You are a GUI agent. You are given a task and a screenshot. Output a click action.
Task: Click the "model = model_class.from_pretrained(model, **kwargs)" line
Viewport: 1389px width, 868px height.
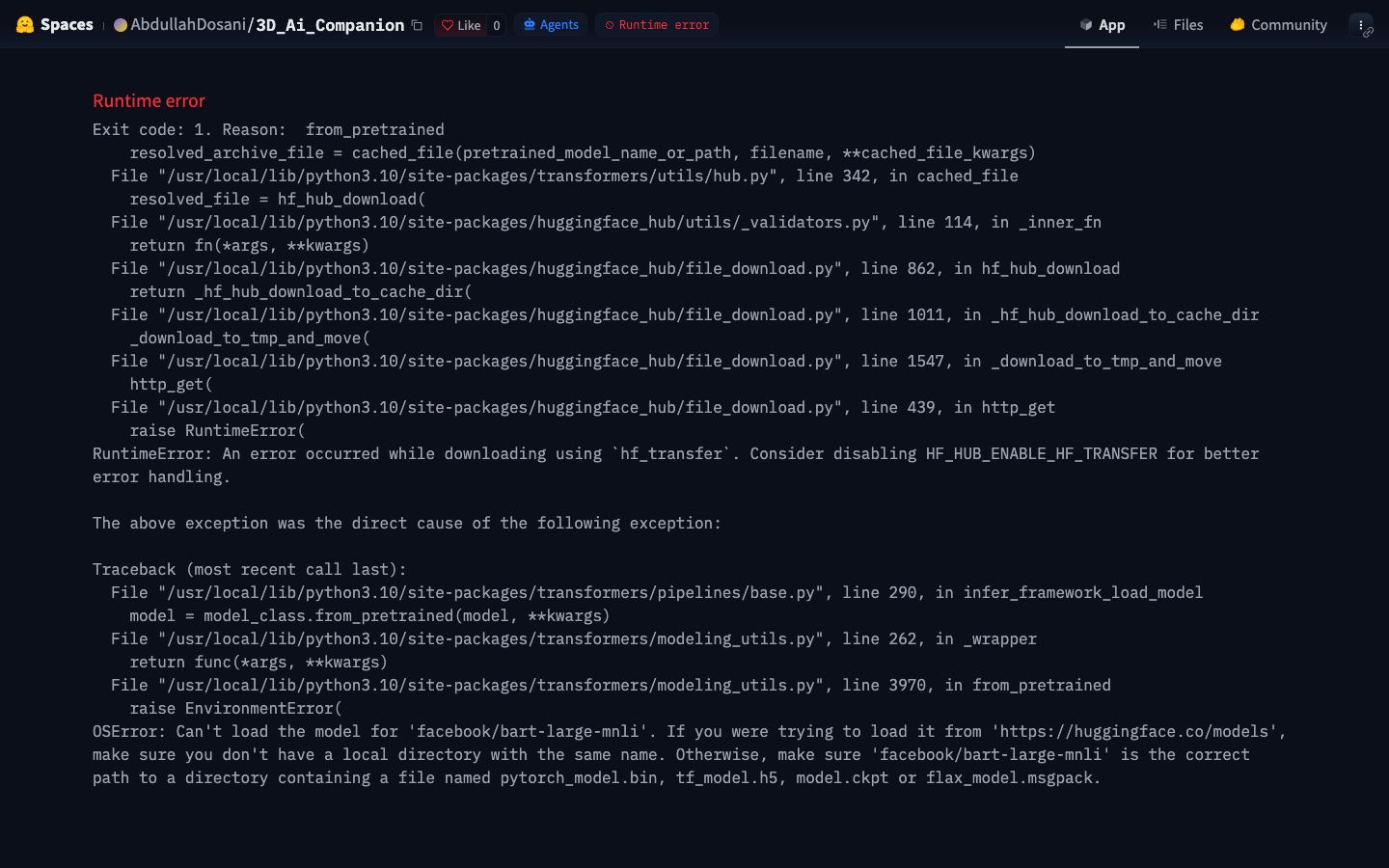click(369, 615)
